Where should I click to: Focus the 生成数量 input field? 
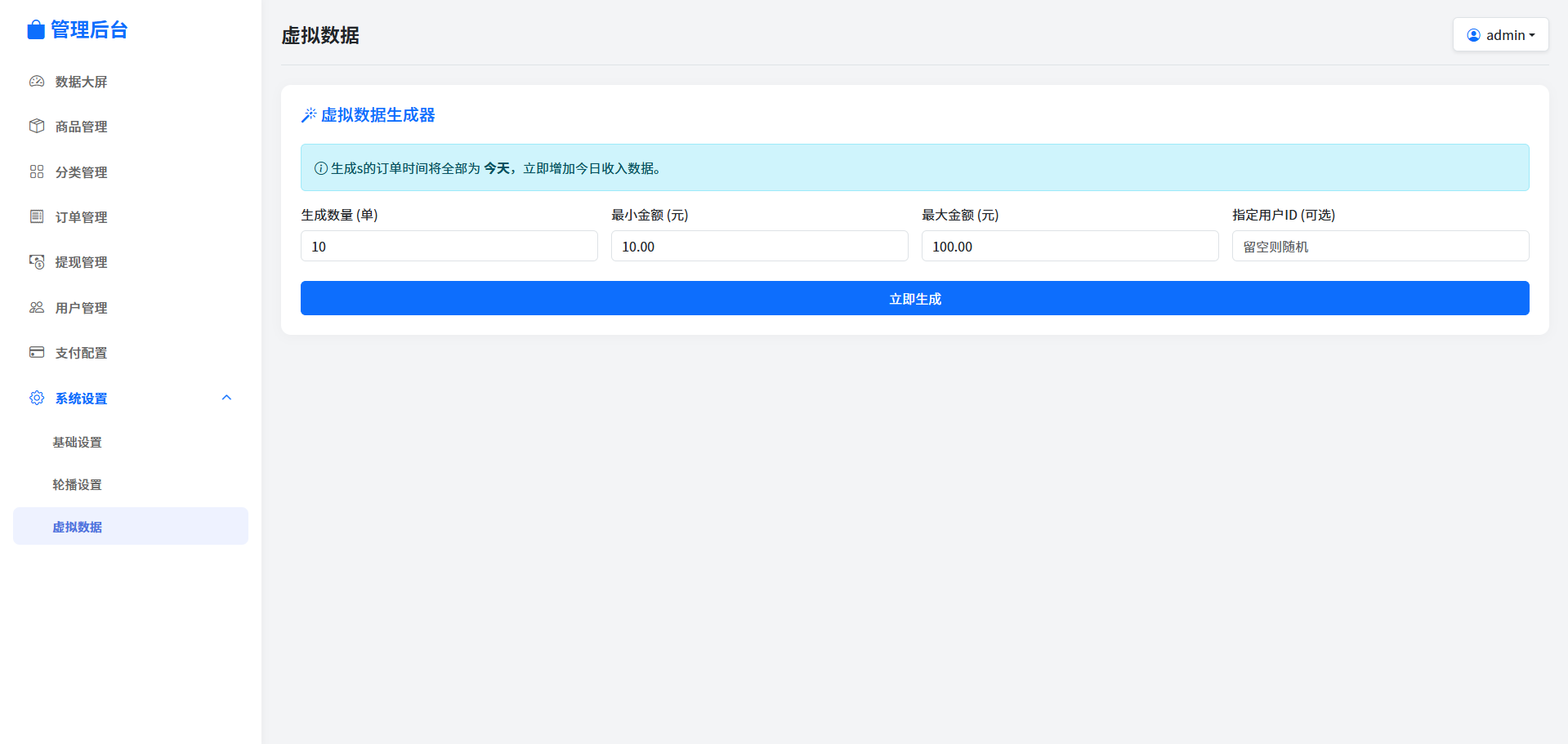point(449,247)
